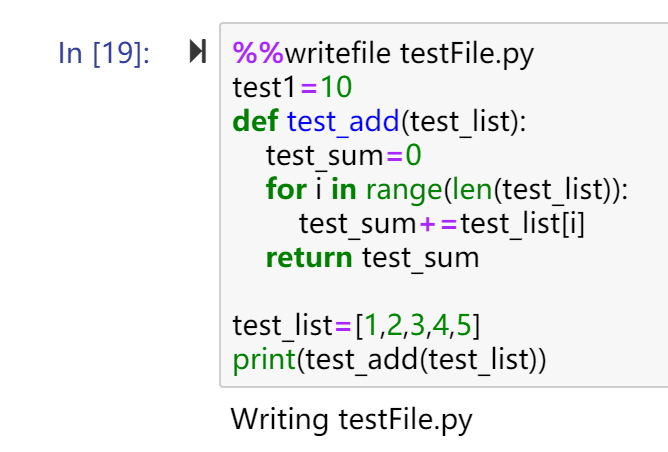Click on the test_add function name
The width and height of the screenshot is (668, 452).
pyautogui.click(x=343, y=122)
